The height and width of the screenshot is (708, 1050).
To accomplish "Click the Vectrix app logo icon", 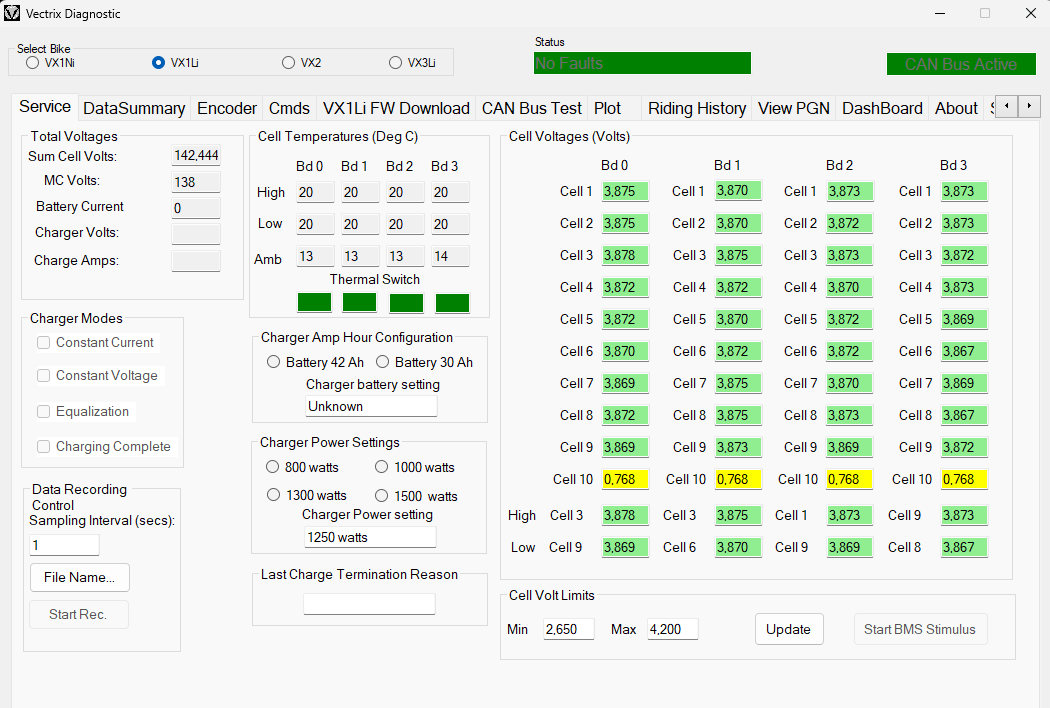I will [12, 14].
